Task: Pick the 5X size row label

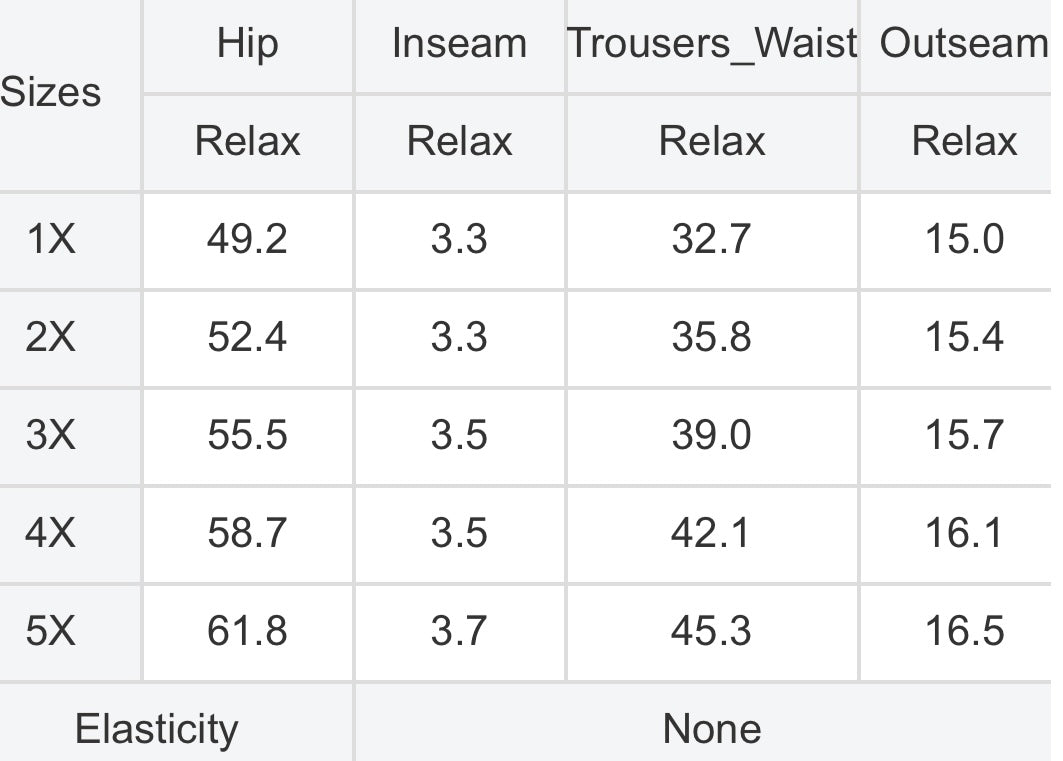Action: [50, 632]
